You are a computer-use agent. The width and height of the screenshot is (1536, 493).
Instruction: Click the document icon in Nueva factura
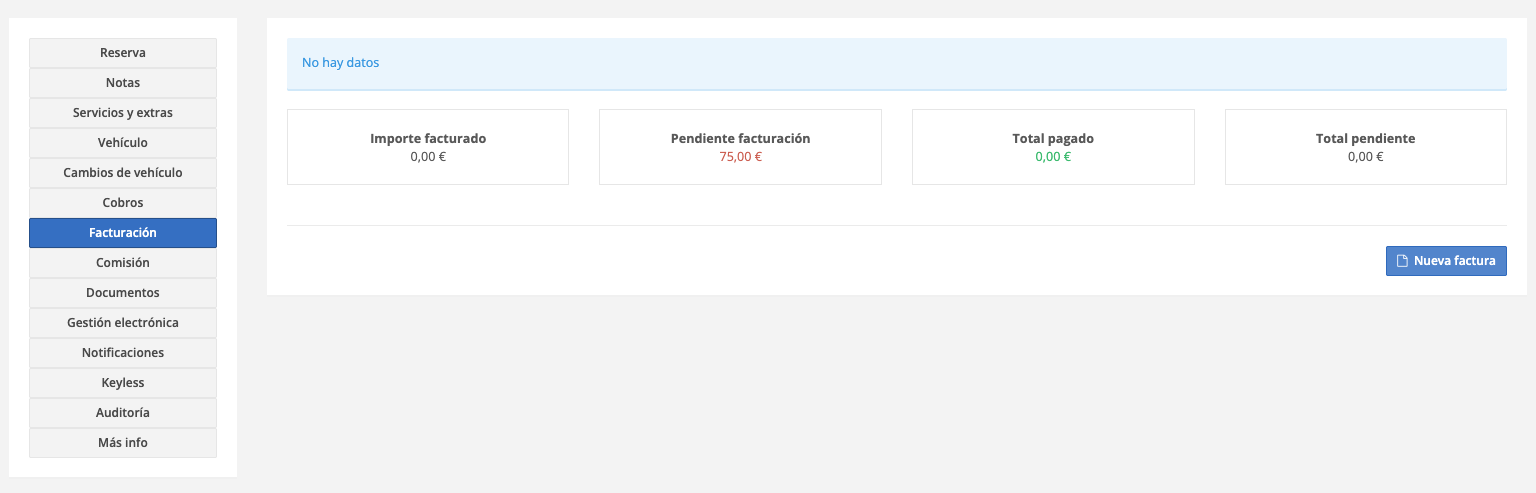coord(1402,261)
